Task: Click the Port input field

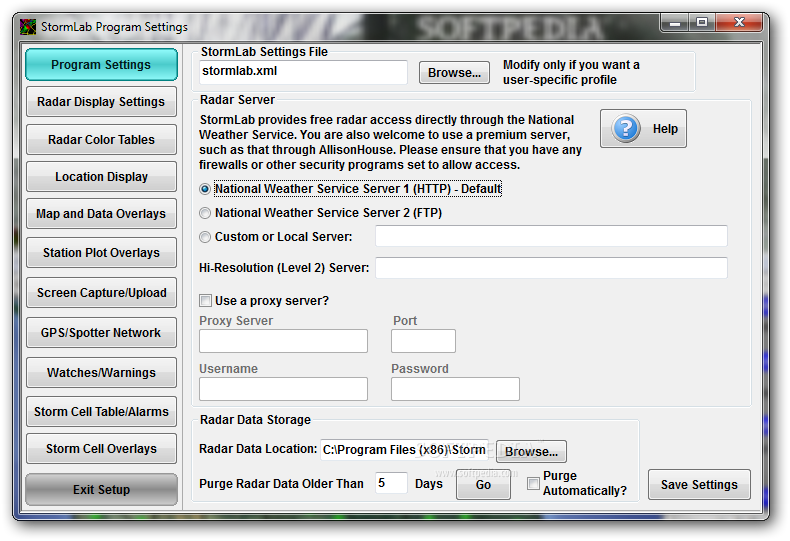Action: pyautogui.click(x=423, y=341)
